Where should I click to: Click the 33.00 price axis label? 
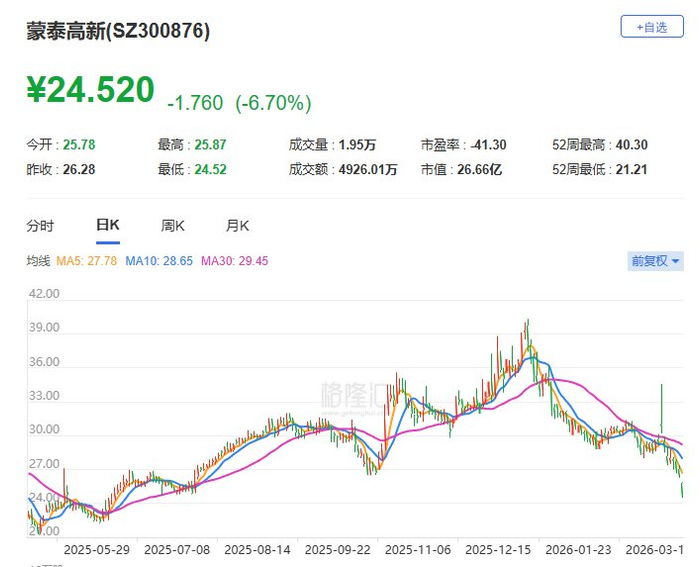44,396
